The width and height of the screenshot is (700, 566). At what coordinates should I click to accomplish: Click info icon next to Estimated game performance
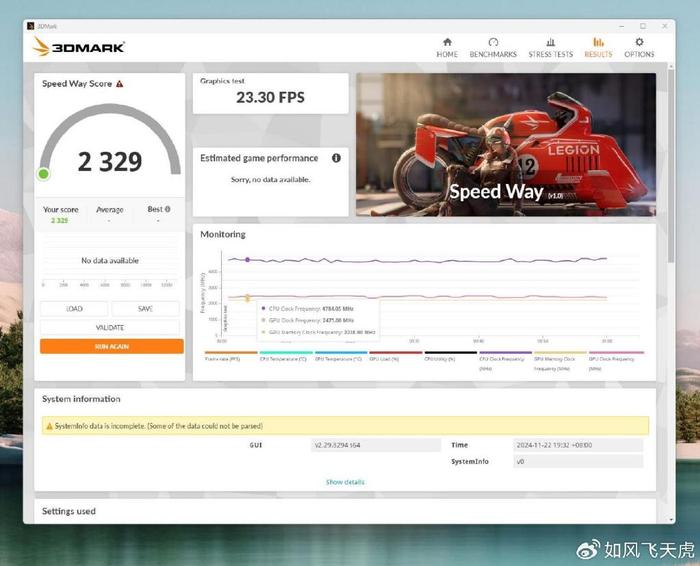click(336, 158)
